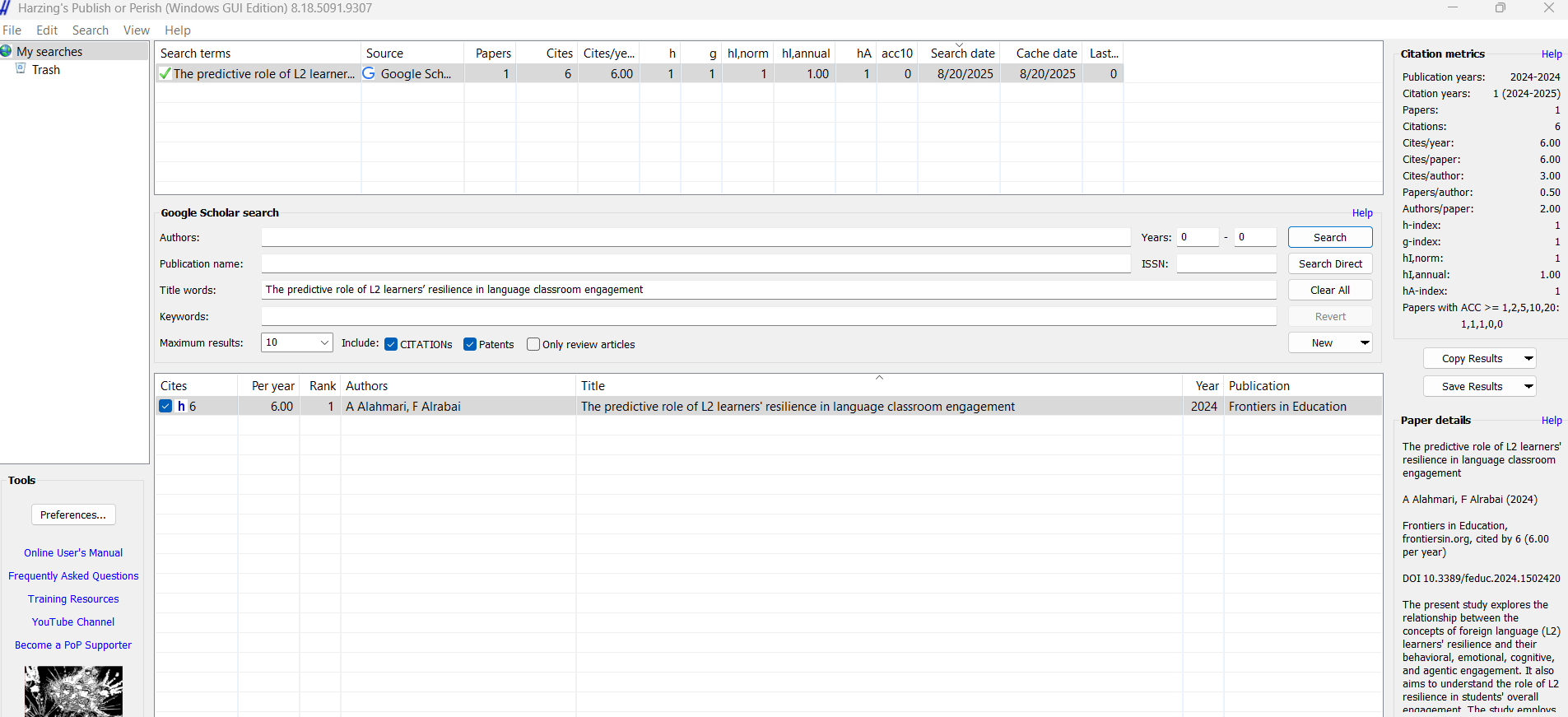
Task: Click the Copy Results button
Action: tap(1472, 358)
